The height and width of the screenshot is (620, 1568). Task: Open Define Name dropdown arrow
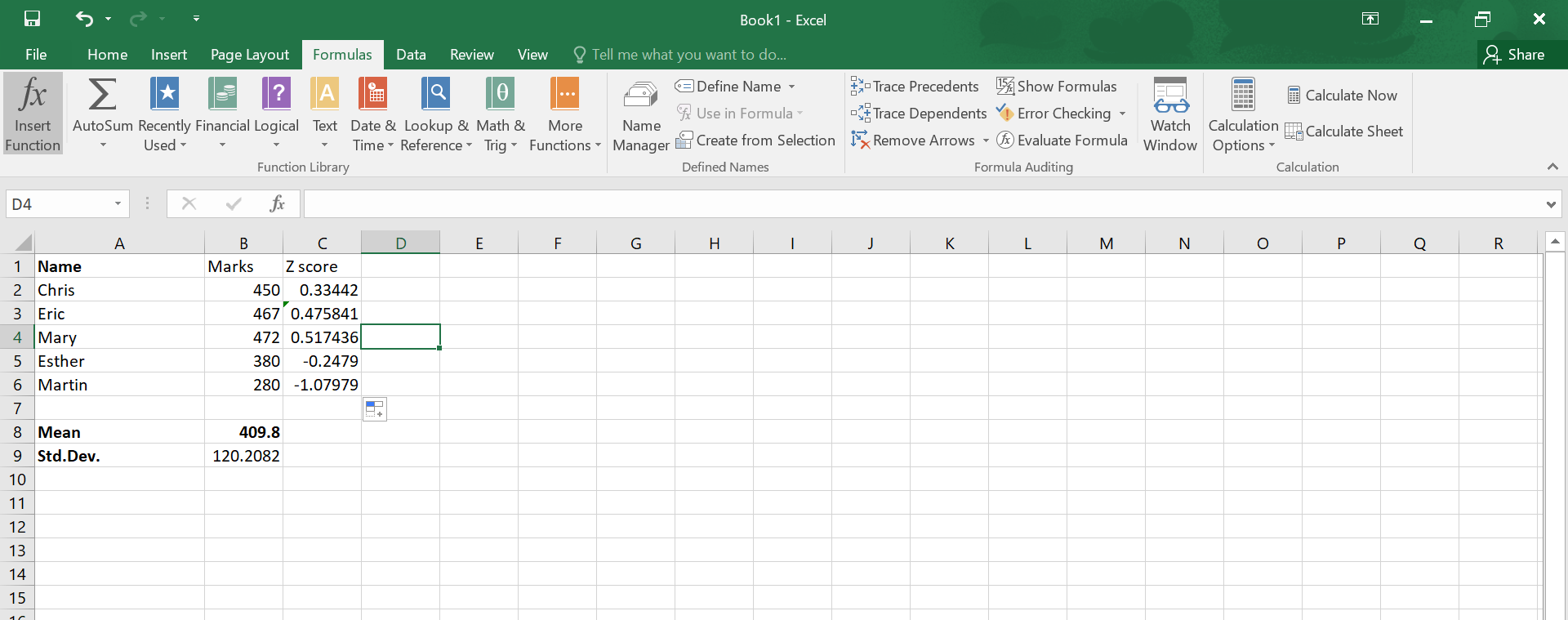tap(791, 87)
